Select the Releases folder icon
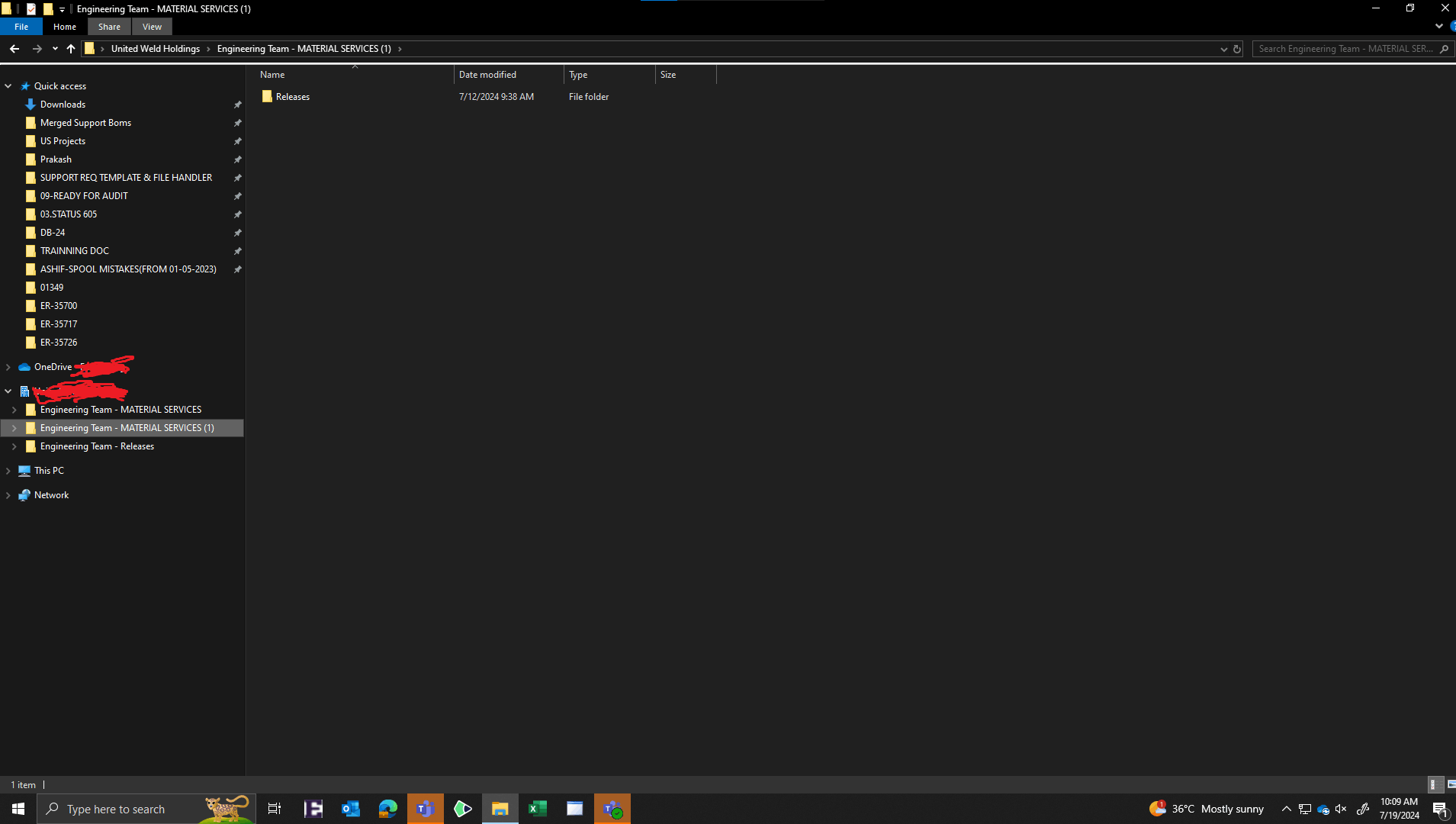The height and width of the screenshot is (824, 1456). point(267,97)
